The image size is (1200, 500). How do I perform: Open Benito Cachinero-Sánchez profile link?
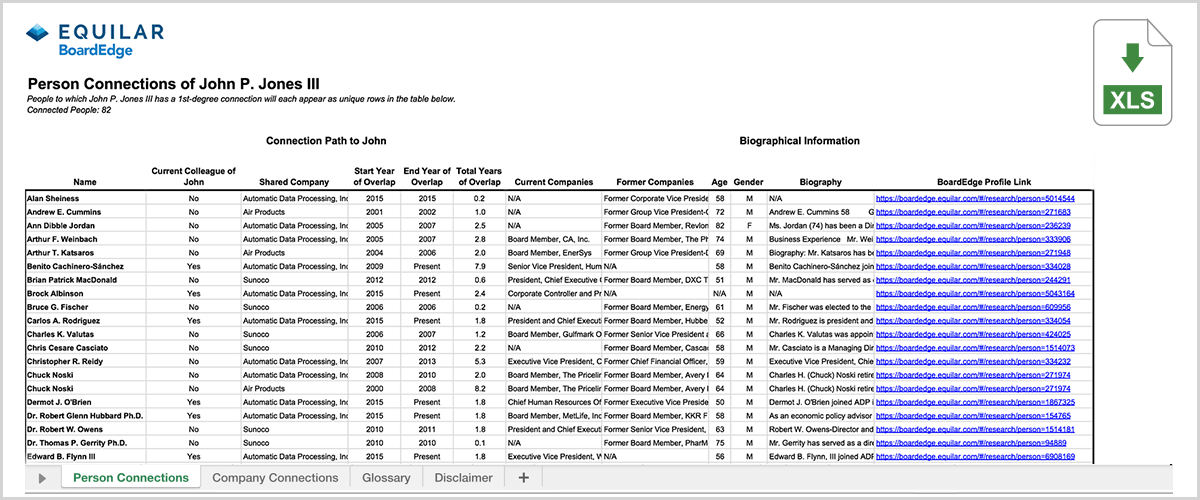coord(973,267)
